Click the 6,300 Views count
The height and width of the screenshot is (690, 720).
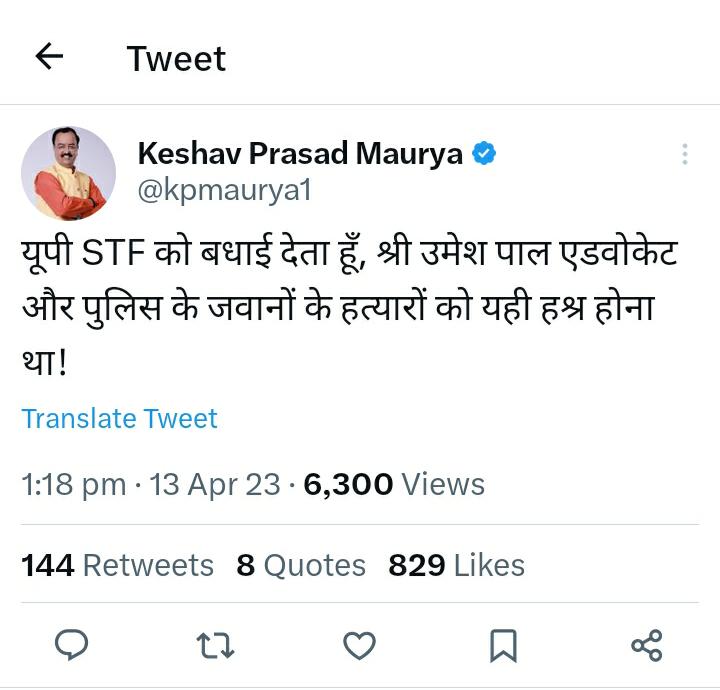tap(394, 485)
